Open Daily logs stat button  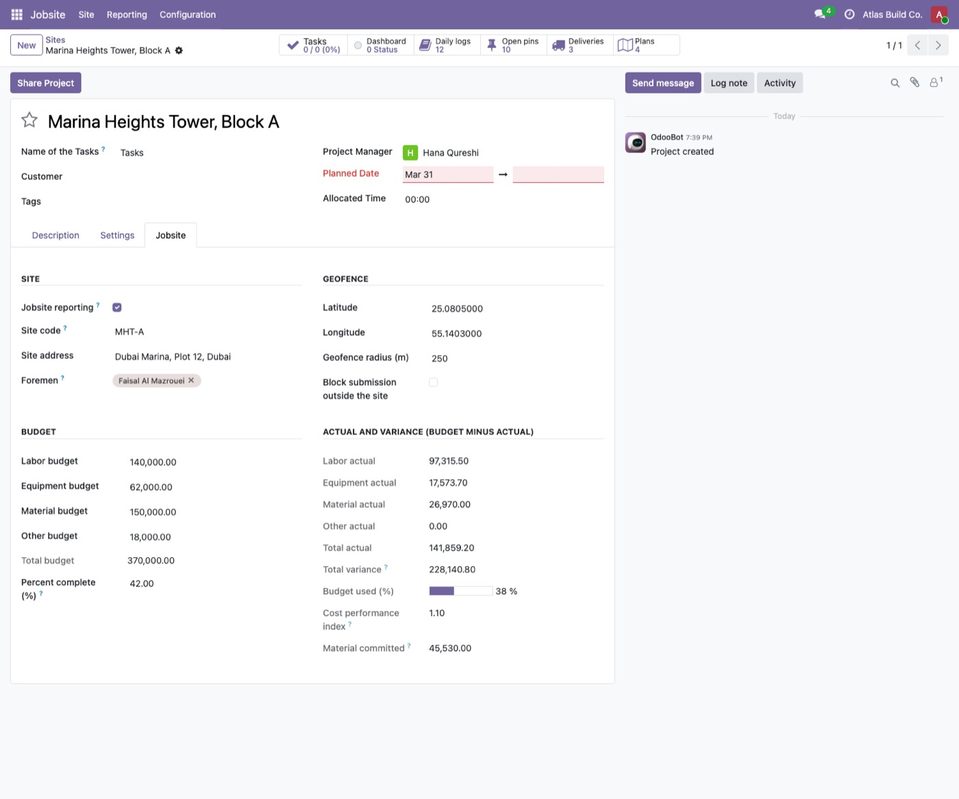[x=447, y=45]
